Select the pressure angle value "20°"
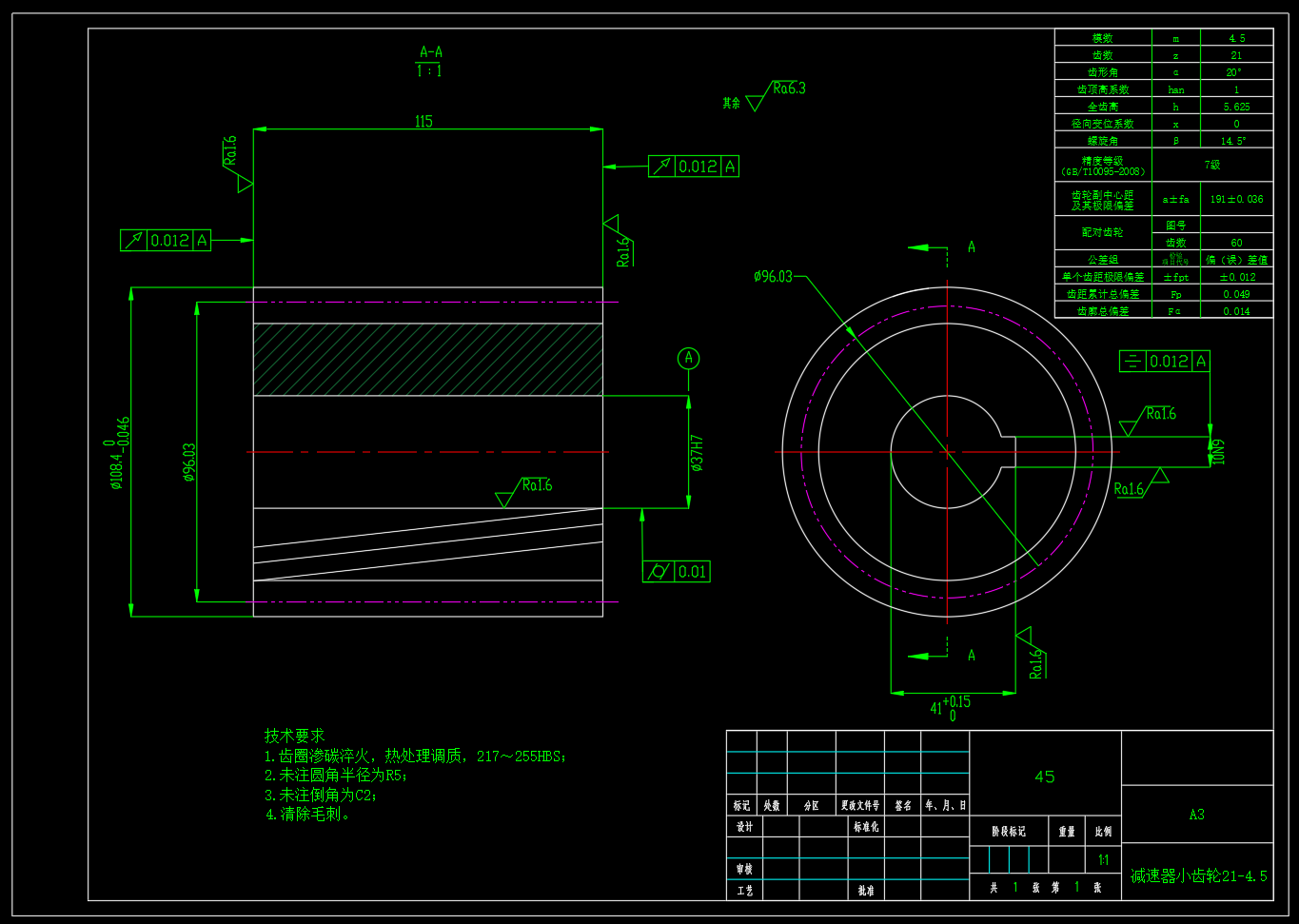This screenshot has width=1299, height=924. [1236, 72]
